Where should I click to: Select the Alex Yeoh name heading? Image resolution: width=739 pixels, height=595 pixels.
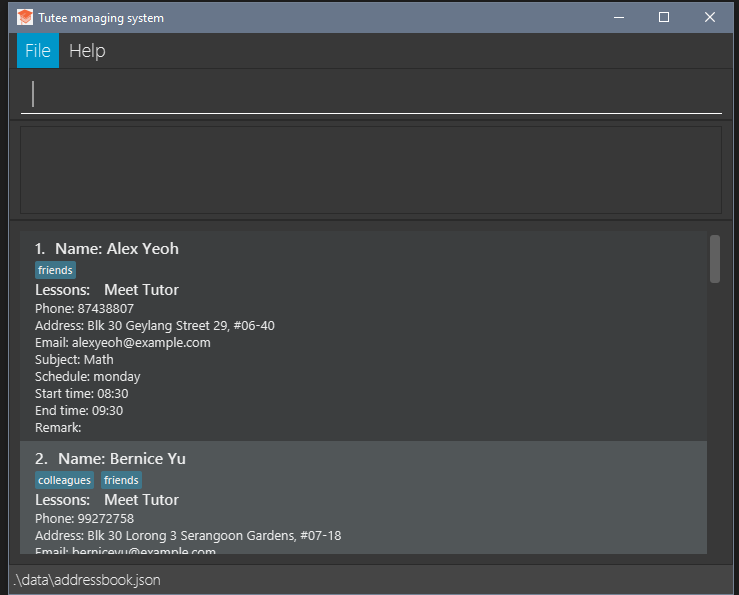(116, 249)
